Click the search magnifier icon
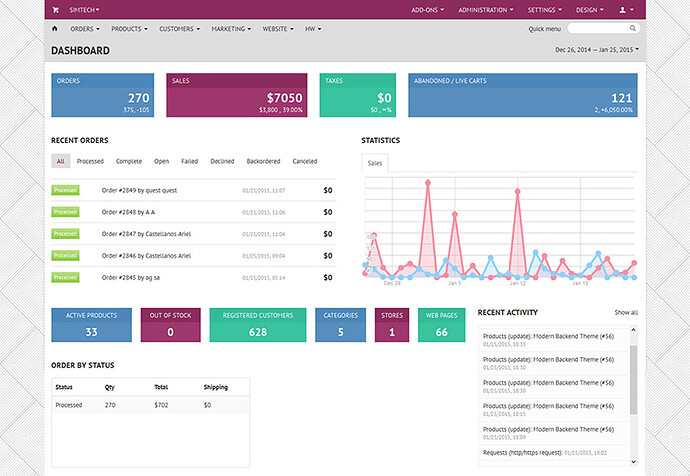Viewport: 690px width, 476px height. pos(632,28)
